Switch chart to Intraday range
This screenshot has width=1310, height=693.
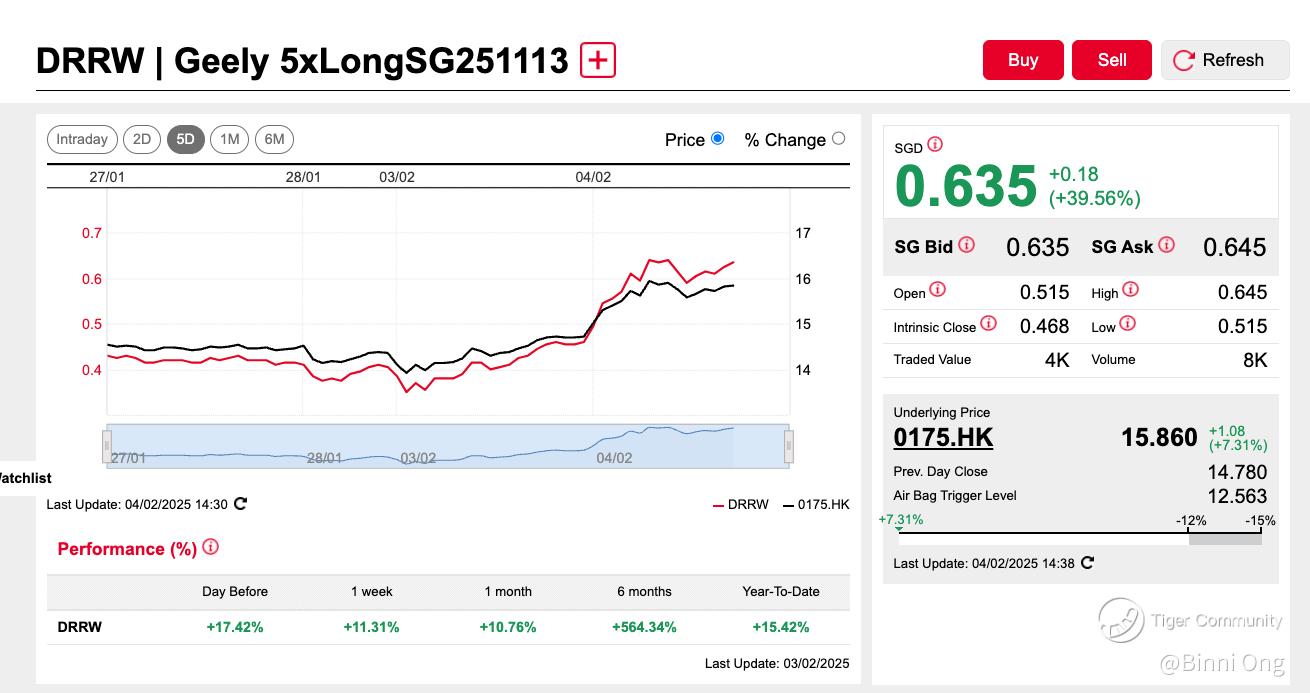point(82,139)
